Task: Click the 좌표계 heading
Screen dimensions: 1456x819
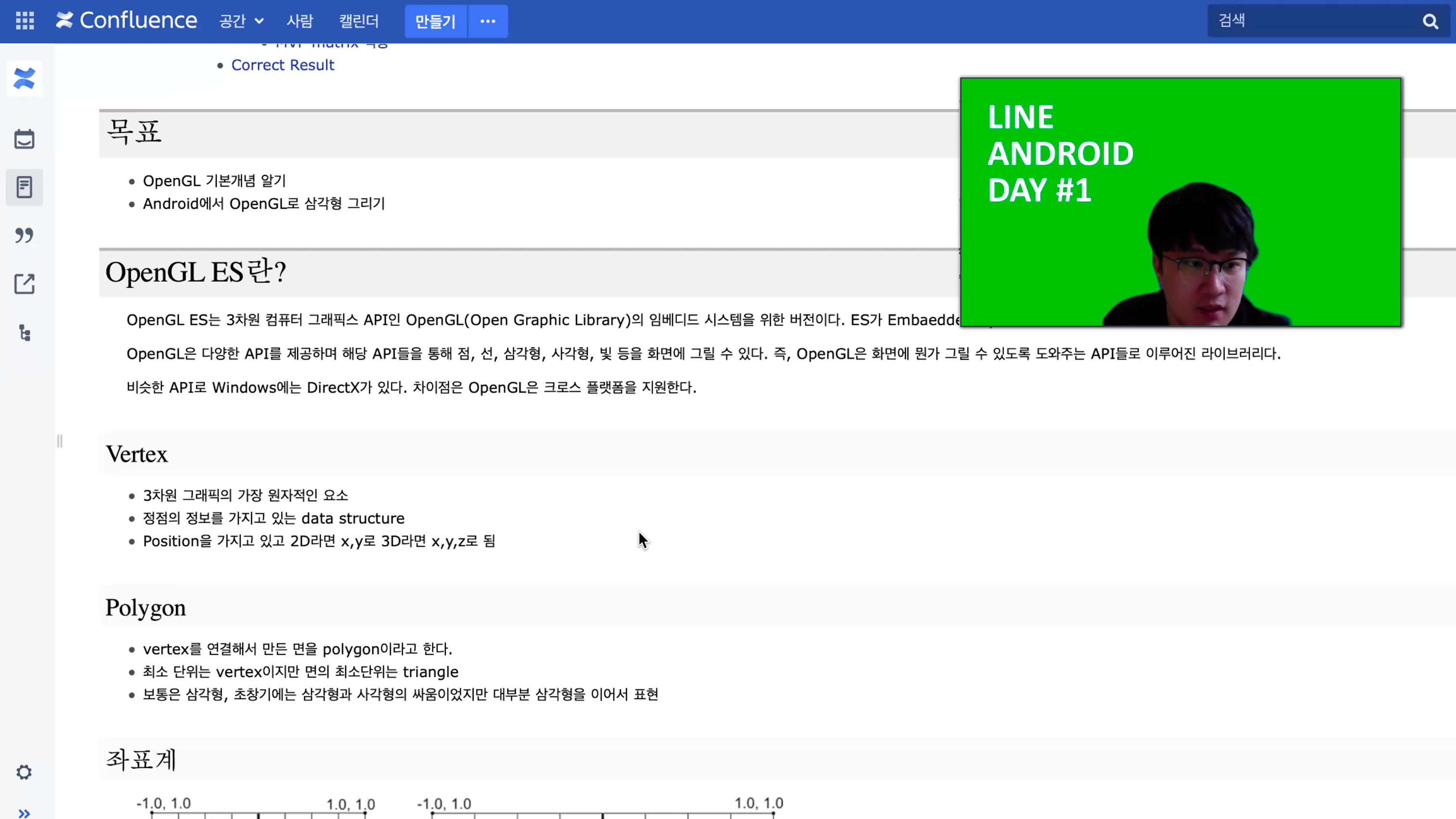Action: [141, 760]
